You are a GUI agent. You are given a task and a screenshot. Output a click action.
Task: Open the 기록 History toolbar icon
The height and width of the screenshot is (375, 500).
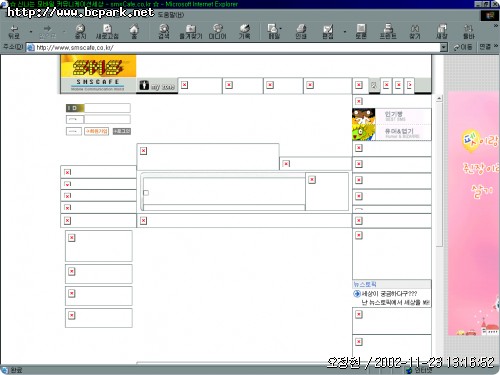point(244,32)
